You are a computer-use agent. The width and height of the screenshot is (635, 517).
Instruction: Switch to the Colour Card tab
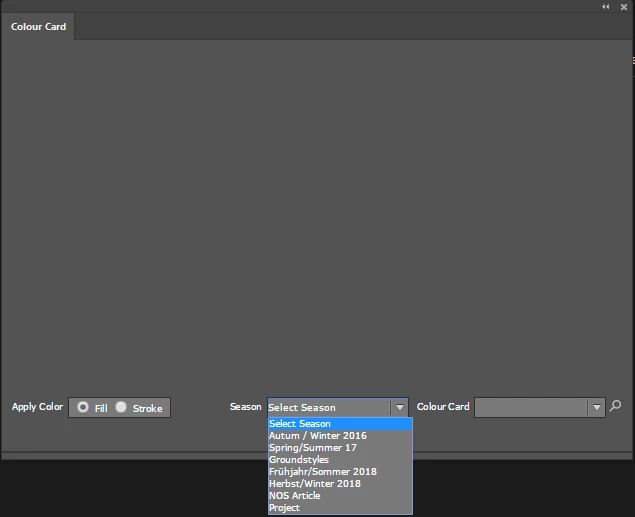click(38, 27)
